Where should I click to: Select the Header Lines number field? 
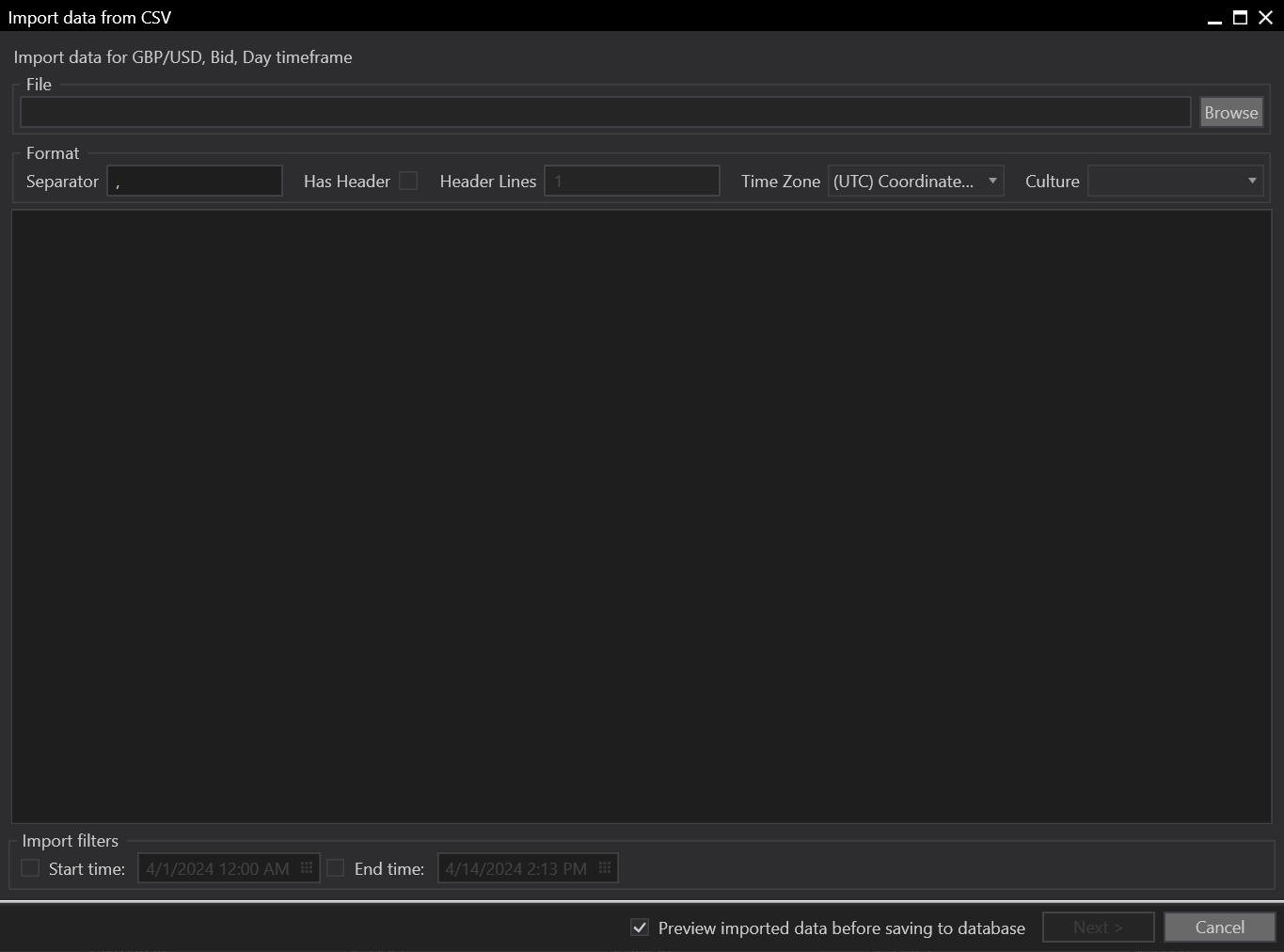tap(632, 182)
